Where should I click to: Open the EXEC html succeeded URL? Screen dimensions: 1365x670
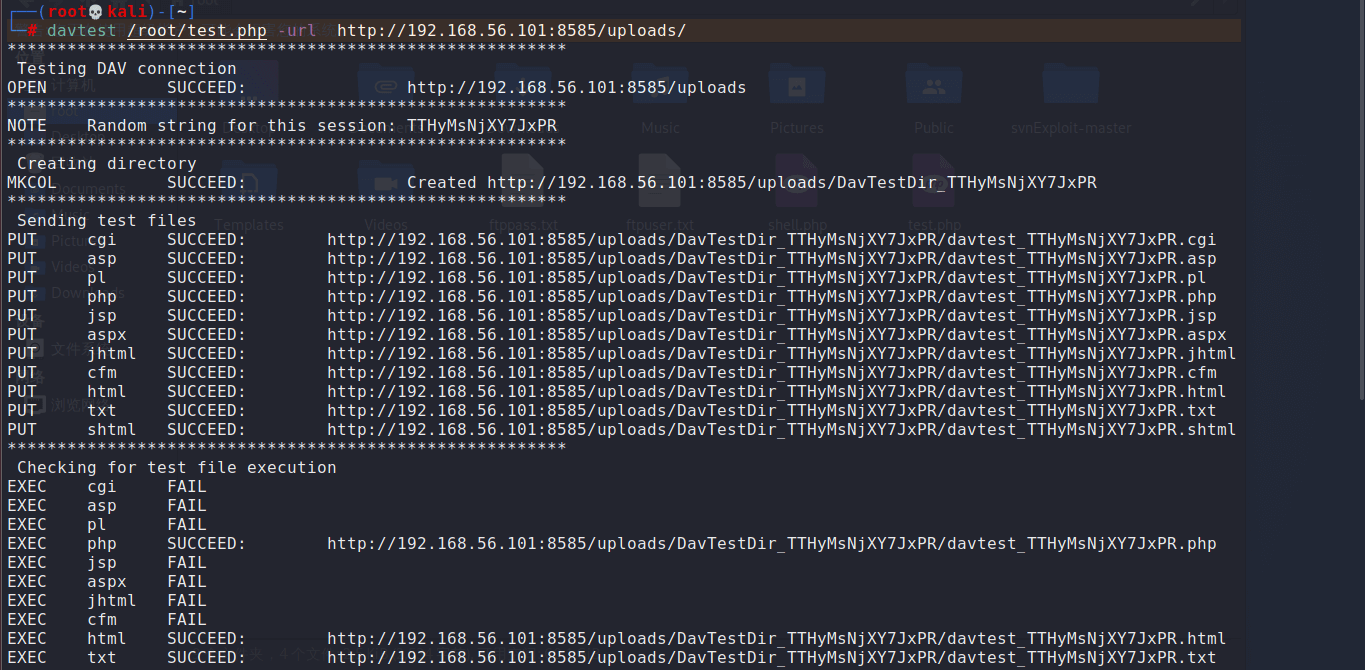[x=777, y=639]
